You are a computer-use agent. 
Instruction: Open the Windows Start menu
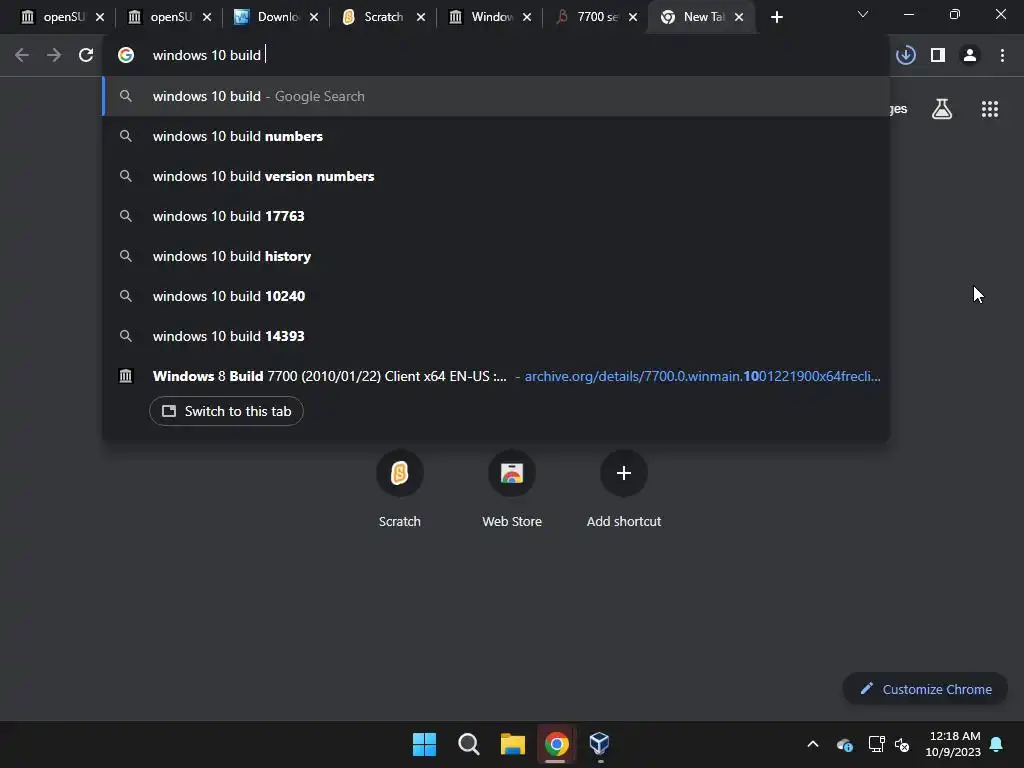click(424, 744)
